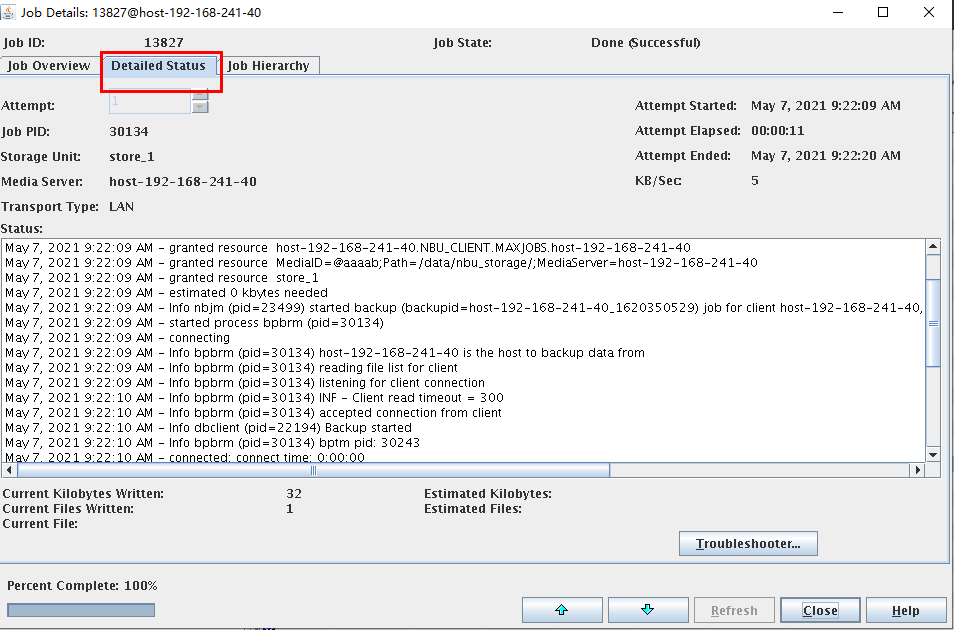Click the Estimated Kilobytes label
Image resolution: width=954 pixels, height=630 pixels.
pos(488,494)
